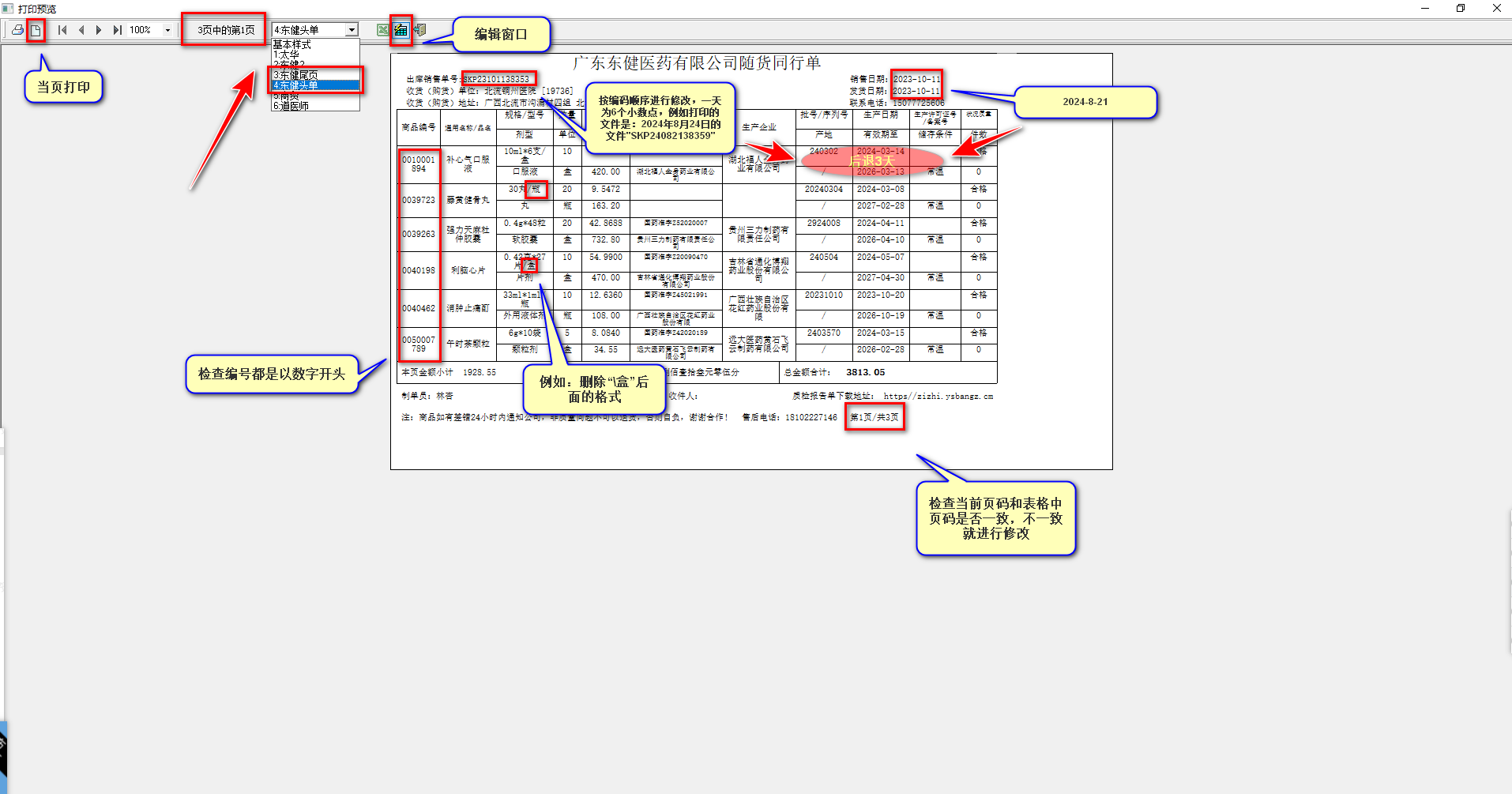This screenshot has width=1512, height=794.
Task: Select 1:太华 from the template list
Action: (x=315, y=55)
